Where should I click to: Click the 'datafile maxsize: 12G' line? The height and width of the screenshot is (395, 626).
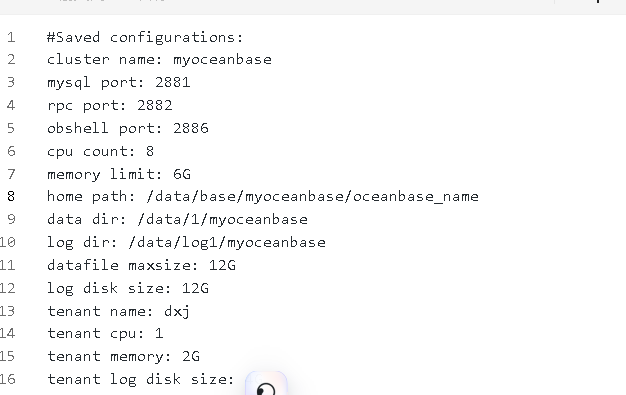click(141, 265)
